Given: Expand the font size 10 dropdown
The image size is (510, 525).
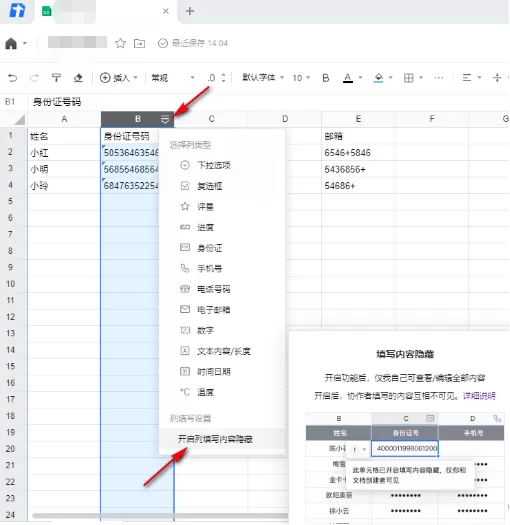Looking at the screenshot, I should [301, 78].
